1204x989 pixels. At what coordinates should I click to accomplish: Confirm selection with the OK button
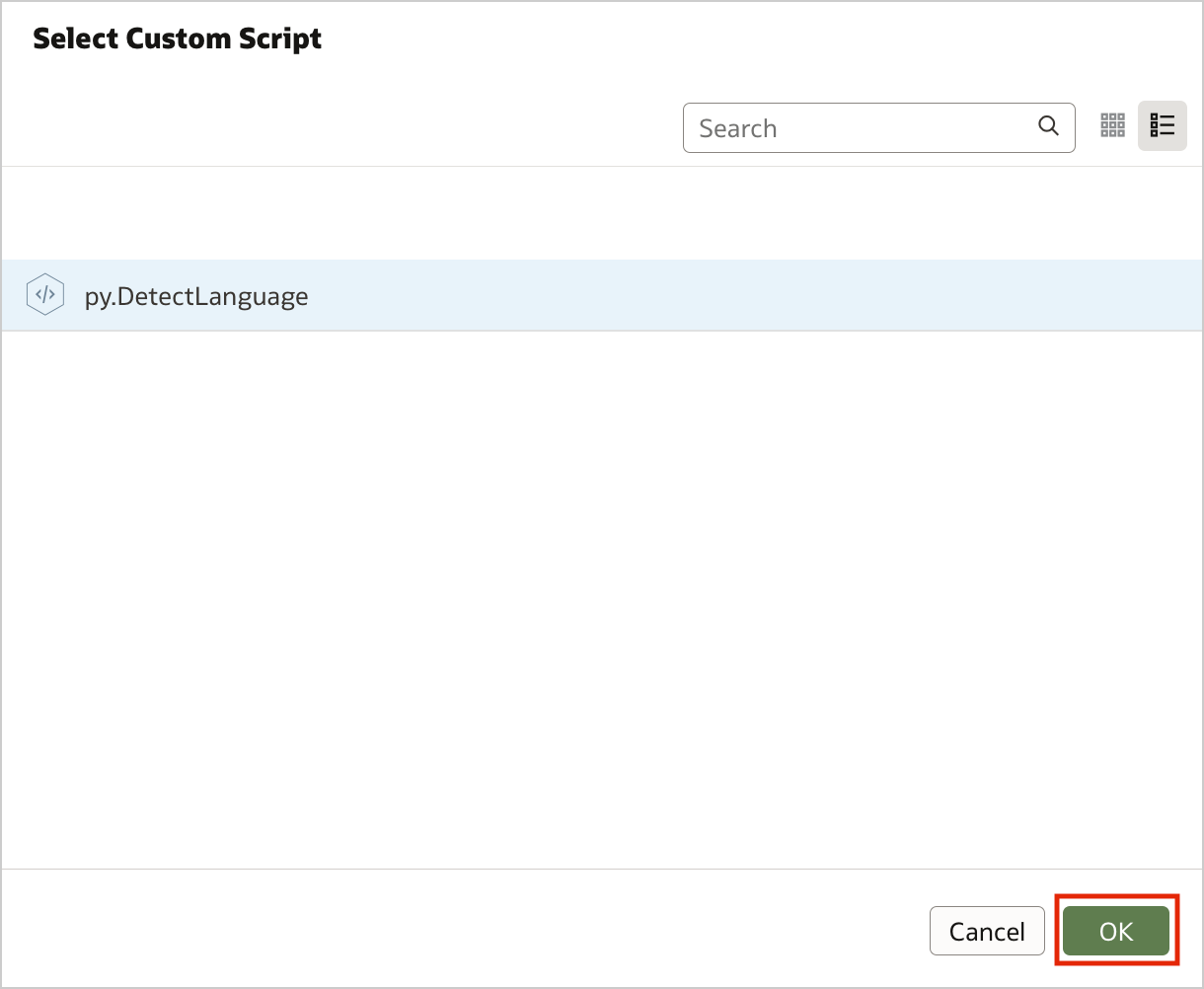1116,931
